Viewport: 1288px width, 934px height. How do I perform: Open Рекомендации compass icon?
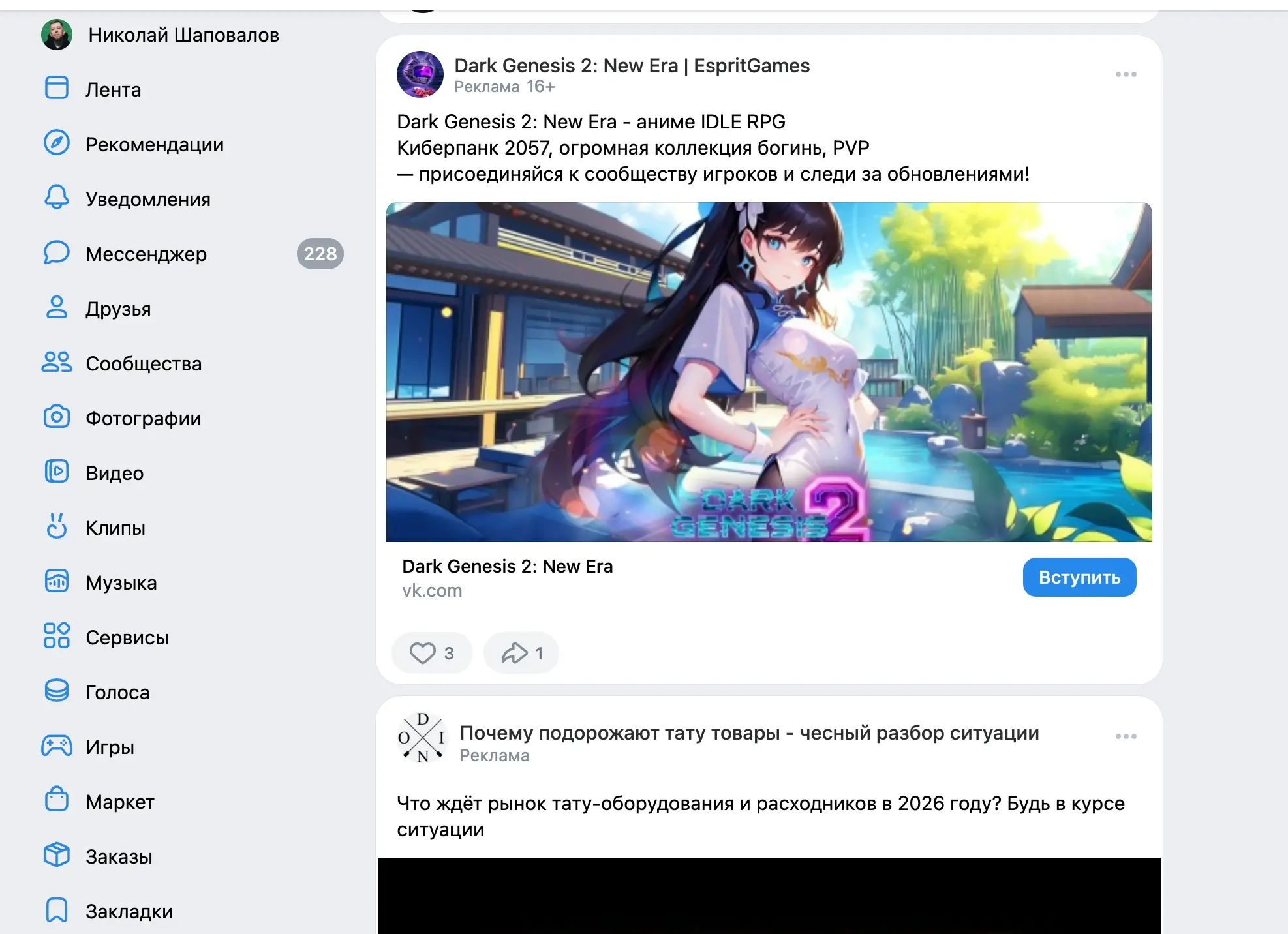click(x=57, y=142)
